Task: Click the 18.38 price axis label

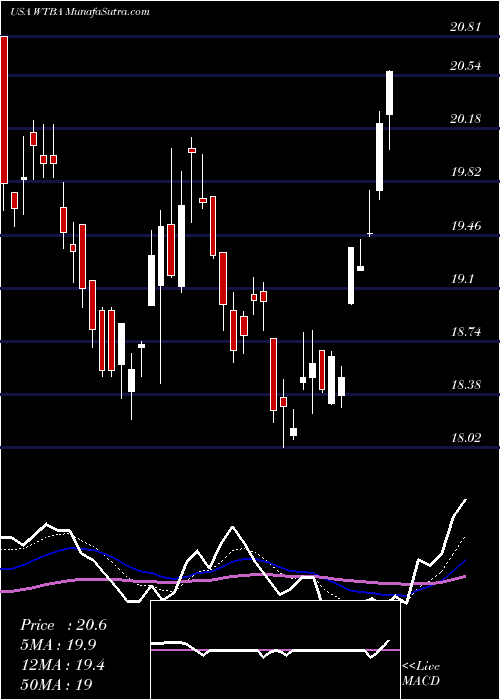Action: pos(466,384)
